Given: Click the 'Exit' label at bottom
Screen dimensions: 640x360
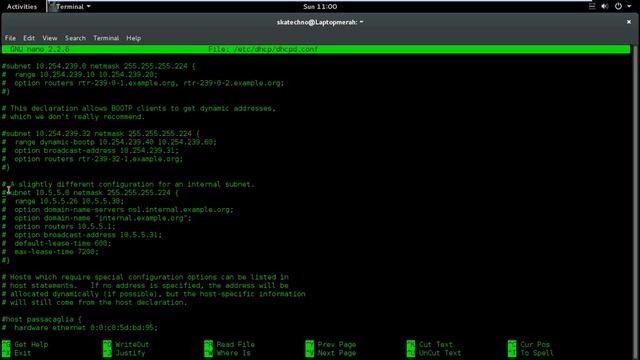Looking at the screenshot, I should [x=22, y=353].
